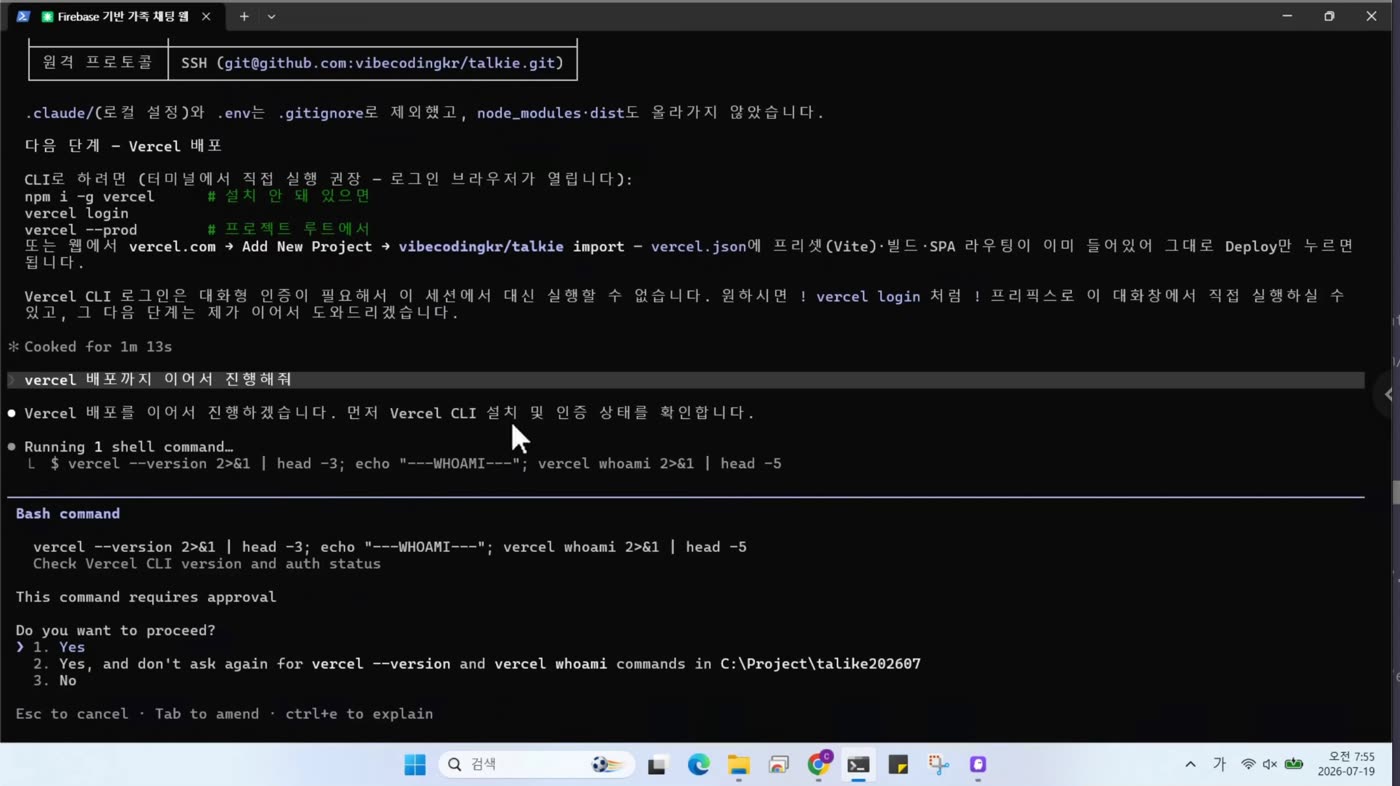Show hidden system tray icons
Viewport: 1400px width, 786px height.
click(1190, 765)
